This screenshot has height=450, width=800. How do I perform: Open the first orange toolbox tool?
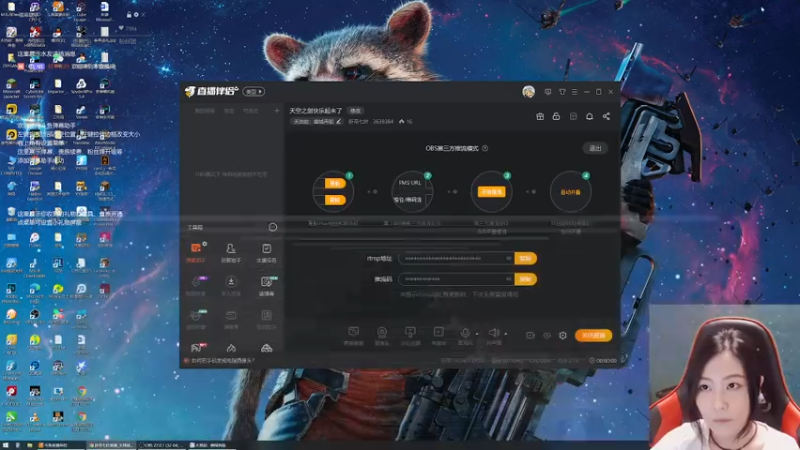point(196,253)
